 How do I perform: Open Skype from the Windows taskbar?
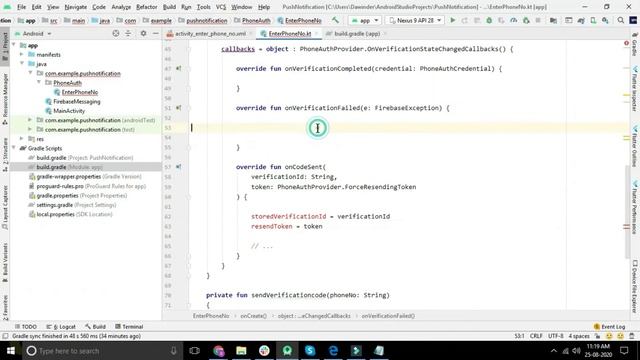click(x=310, y=351)
